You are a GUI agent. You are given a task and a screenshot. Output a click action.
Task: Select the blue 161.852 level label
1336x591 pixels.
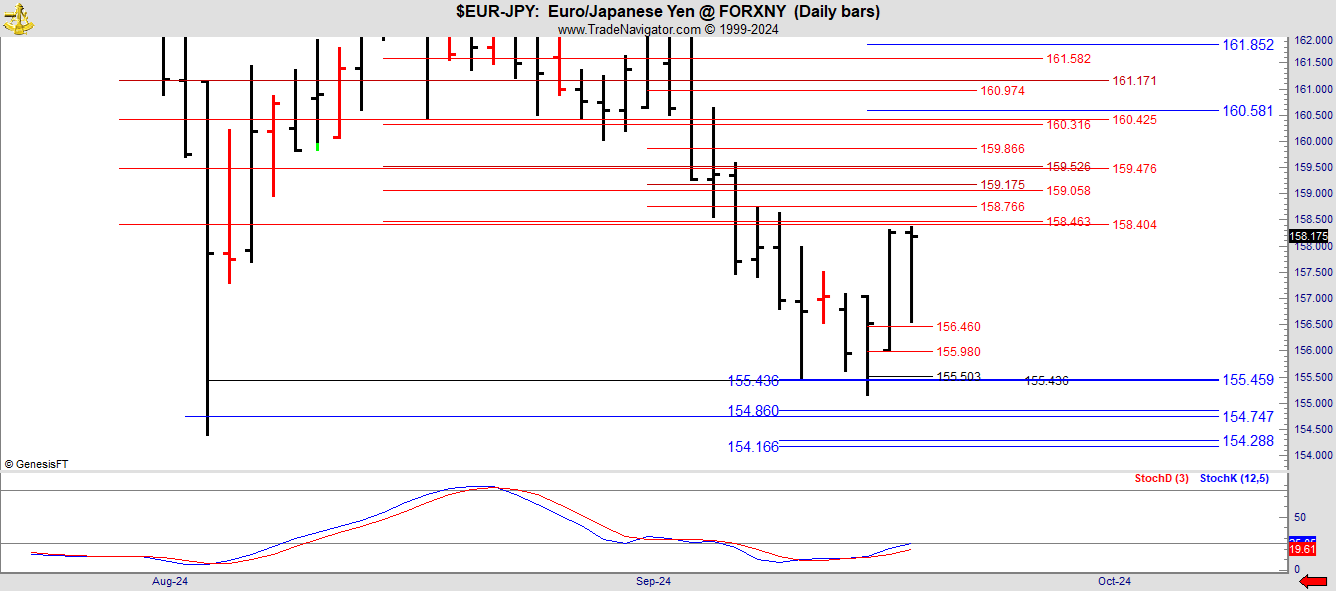pyautogui.click(x=1247, y=45)
